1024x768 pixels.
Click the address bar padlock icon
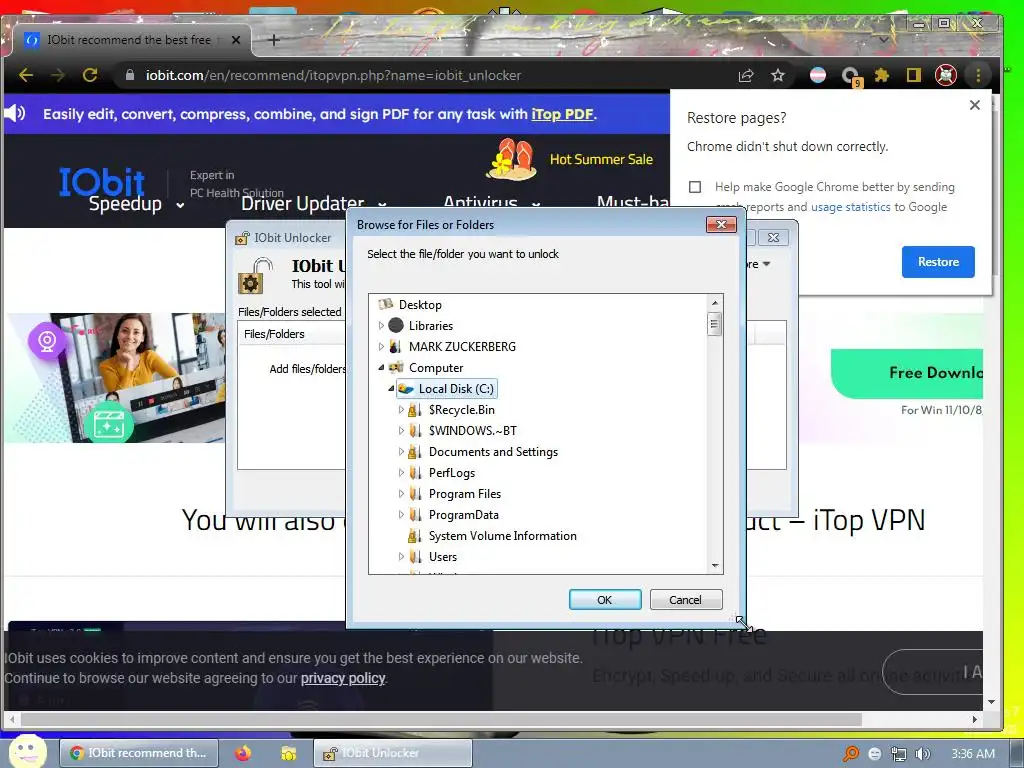pyautogui.click(x=130, y=75)
